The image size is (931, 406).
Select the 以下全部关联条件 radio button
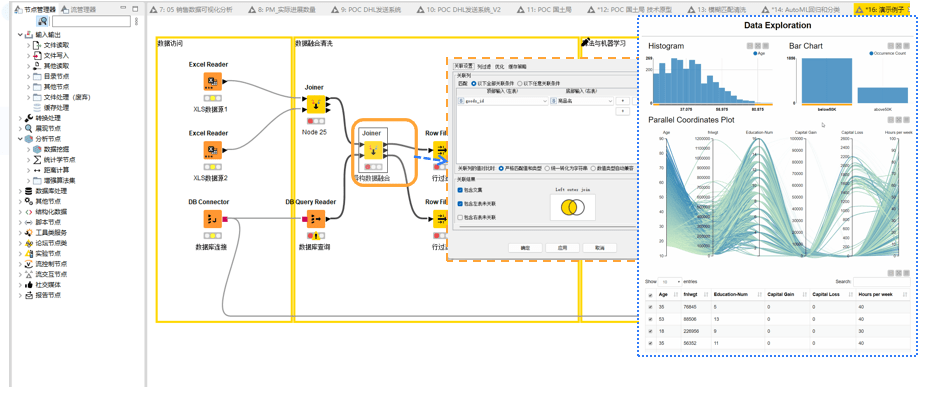pos(473,84)
